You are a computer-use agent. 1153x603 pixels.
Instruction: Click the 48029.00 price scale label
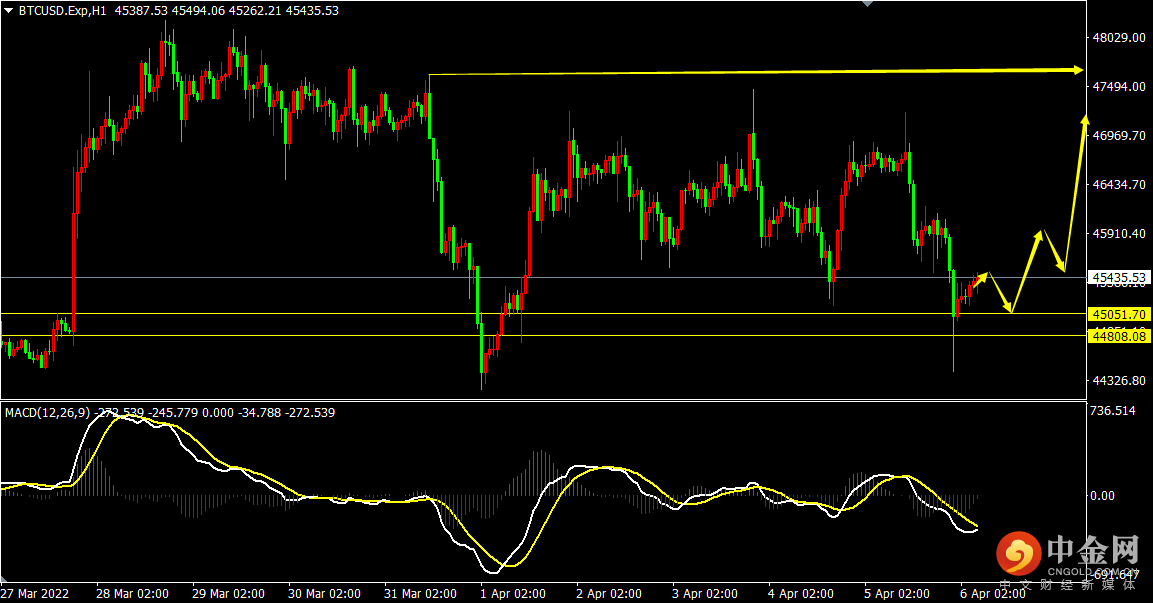click(1118, 38)
